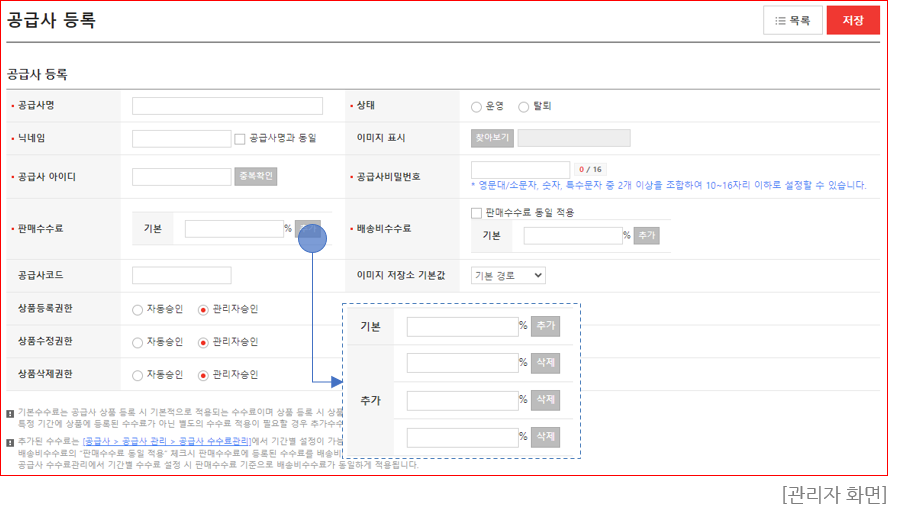This screenshot has height=517, width=903.
Task: Click the 공급사코드 input field
Action: tap(181, 275)
